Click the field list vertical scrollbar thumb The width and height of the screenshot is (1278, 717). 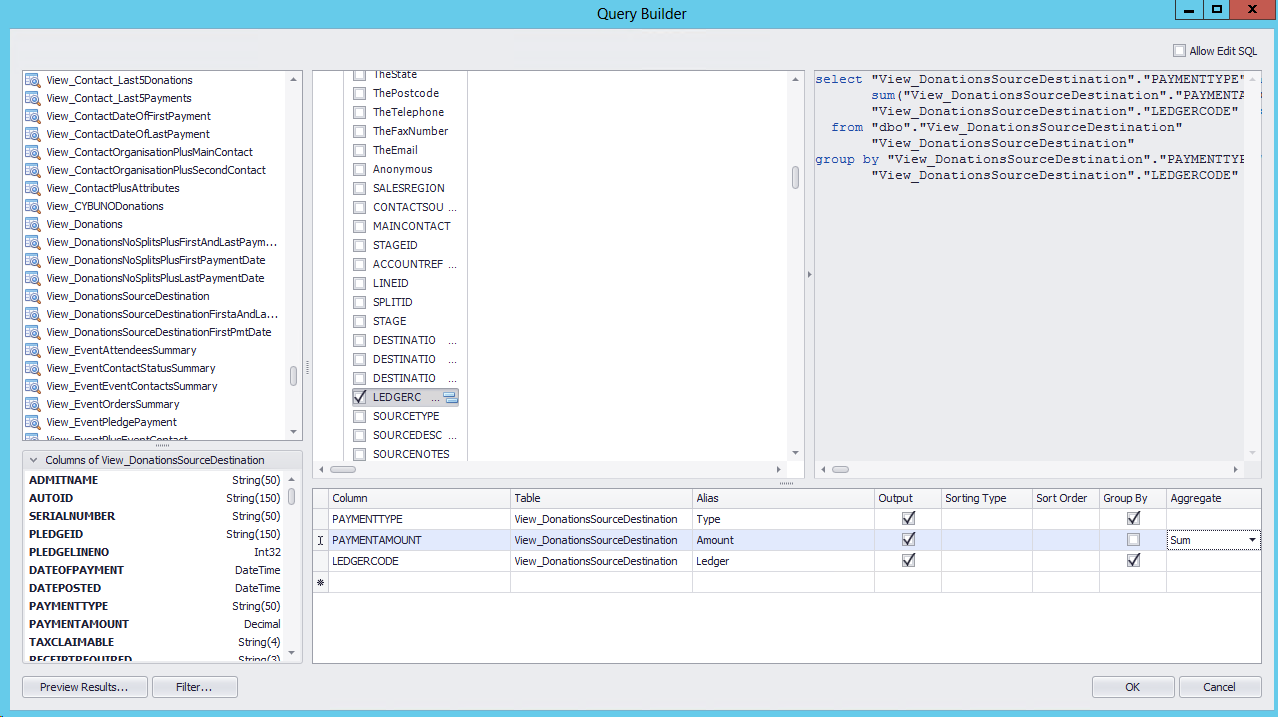[x=796, y=177]
